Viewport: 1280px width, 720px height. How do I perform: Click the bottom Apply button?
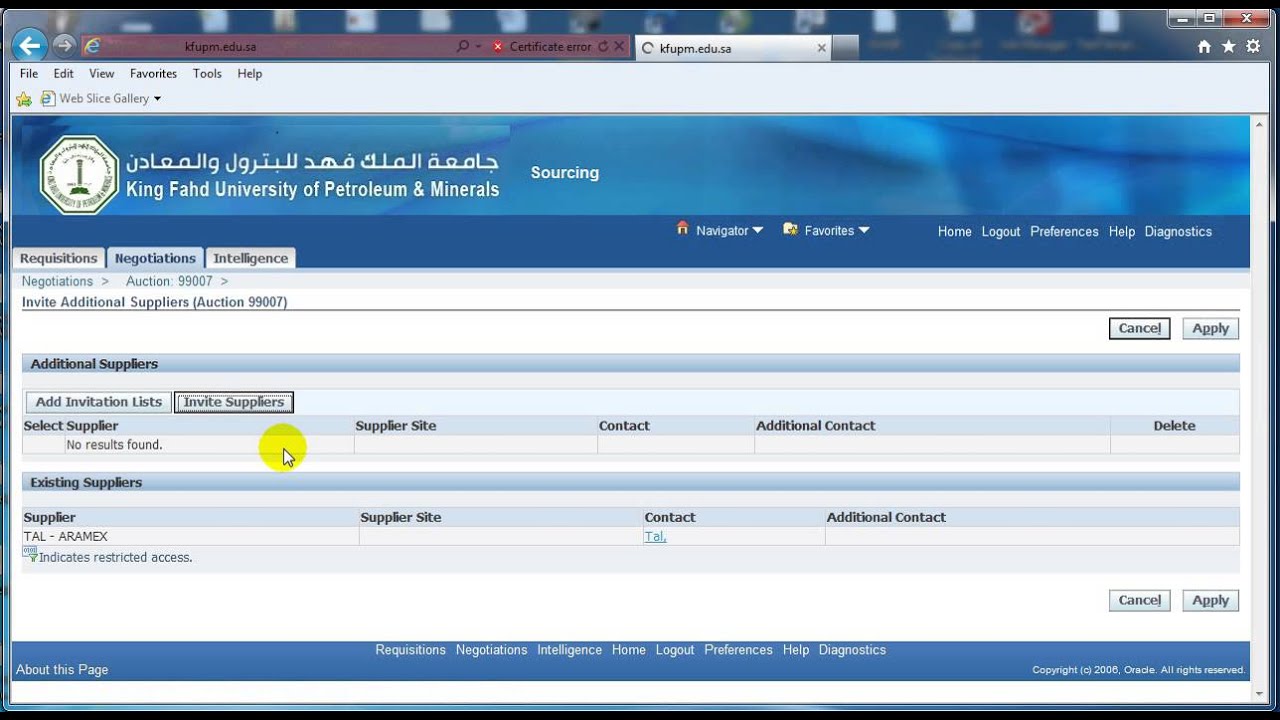point(1210,600)
